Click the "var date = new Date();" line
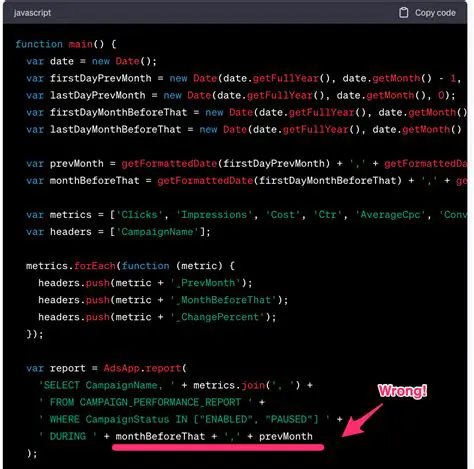The height and width of the screenshot is (469, 474). (91, 61)
